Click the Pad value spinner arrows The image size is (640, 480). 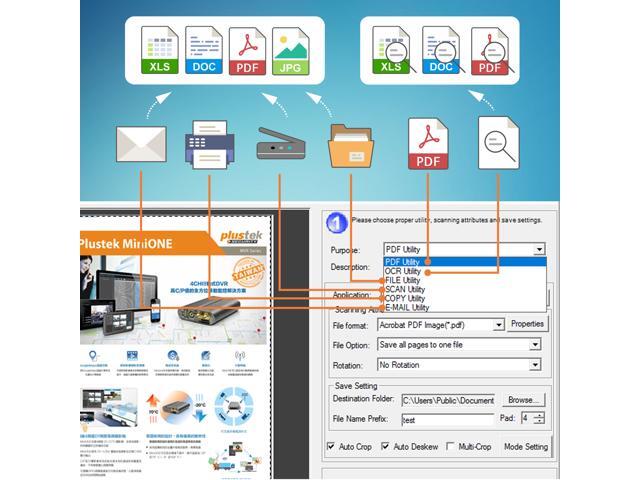click(540, 418)
